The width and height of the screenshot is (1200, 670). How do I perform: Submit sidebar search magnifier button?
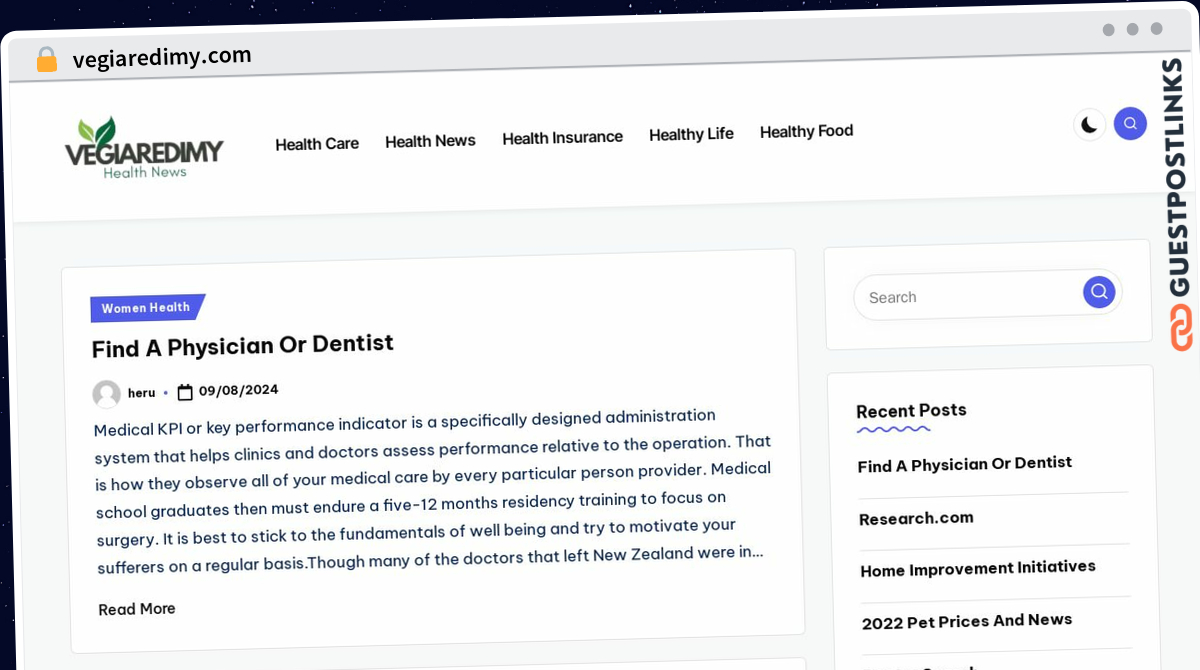(1099, 292)
